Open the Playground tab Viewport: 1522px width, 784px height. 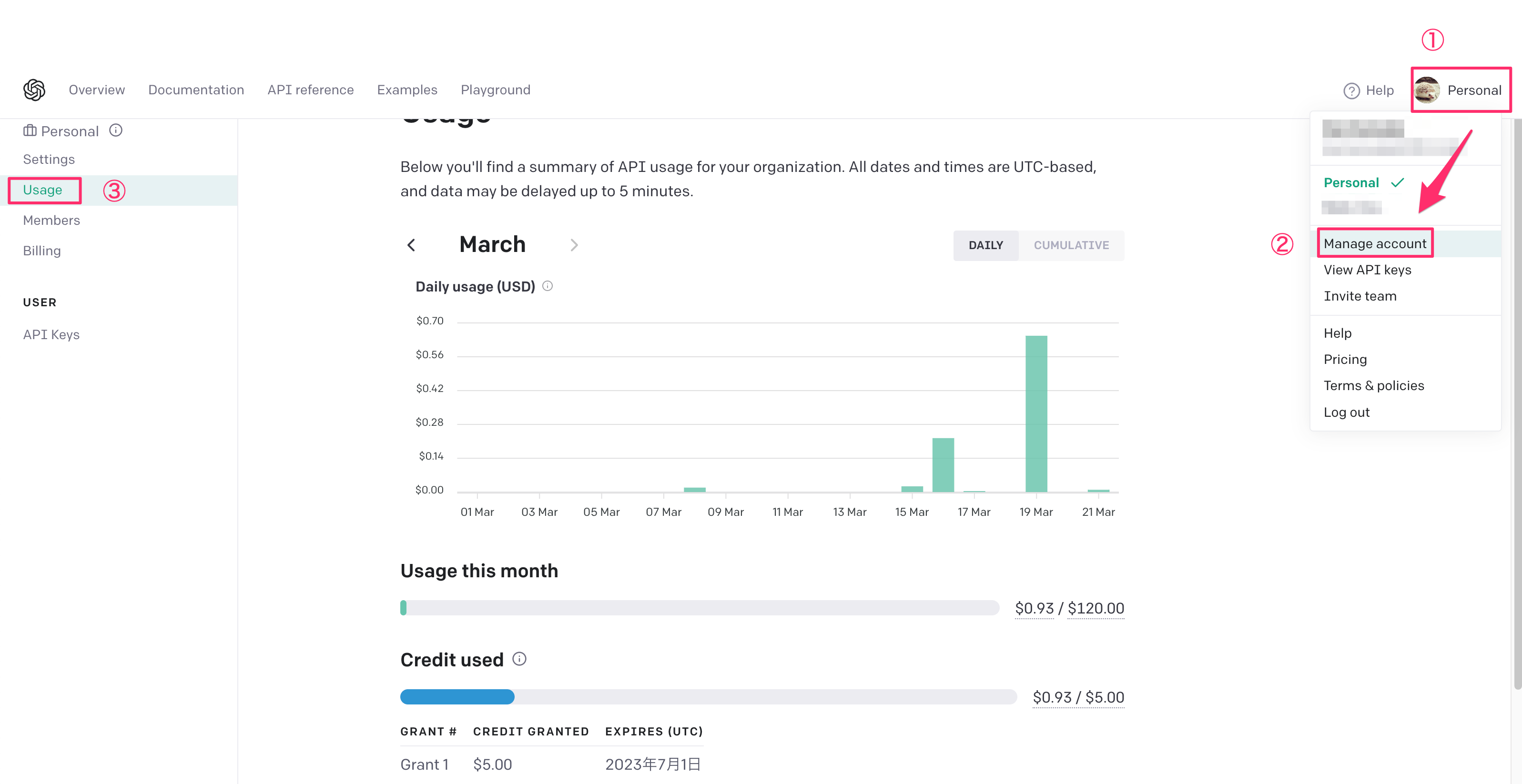click(495, 90)
